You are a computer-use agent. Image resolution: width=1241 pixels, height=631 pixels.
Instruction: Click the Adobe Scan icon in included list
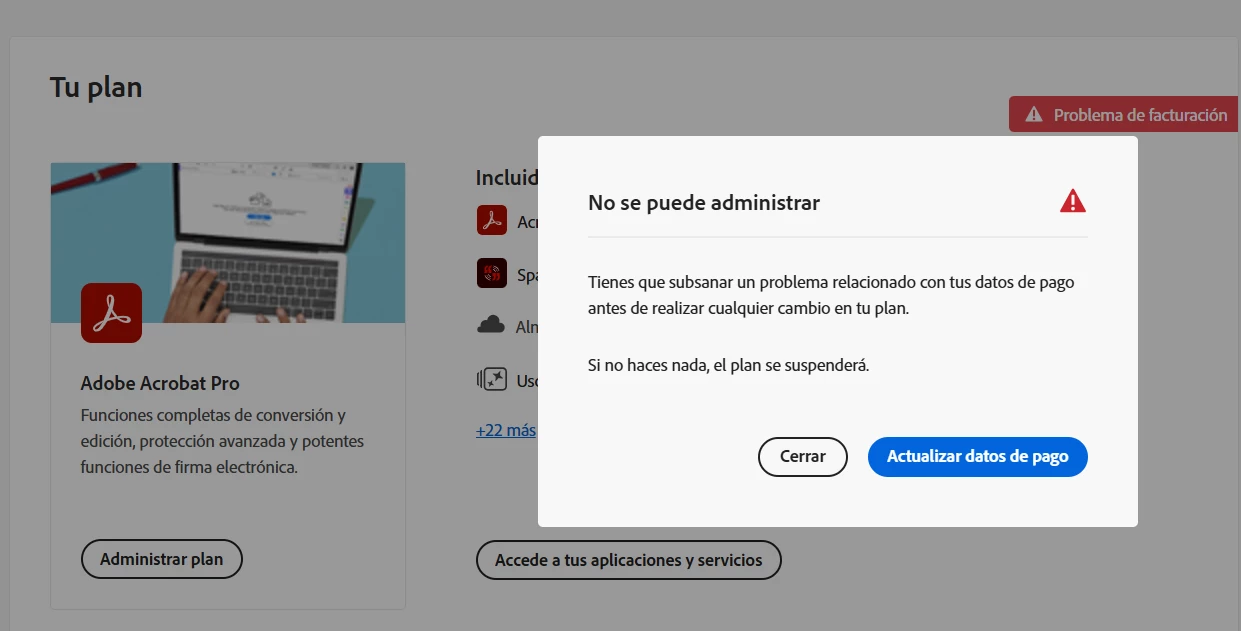tap(492, 273)
